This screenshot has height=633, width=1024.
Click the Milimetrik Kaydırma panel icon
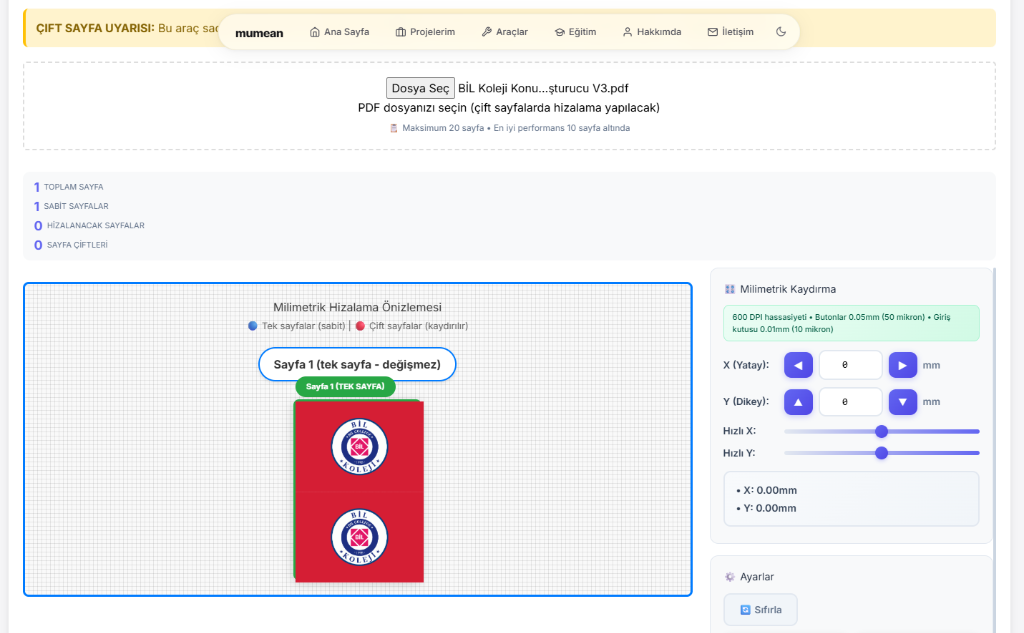tap(729, 289)
